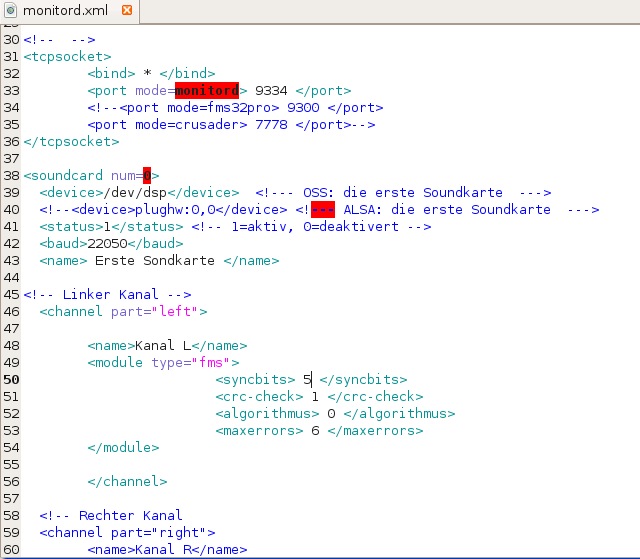Close the monitord.xml tab
640x559 pixels.
pyautogui.click(x=127, y=10)
